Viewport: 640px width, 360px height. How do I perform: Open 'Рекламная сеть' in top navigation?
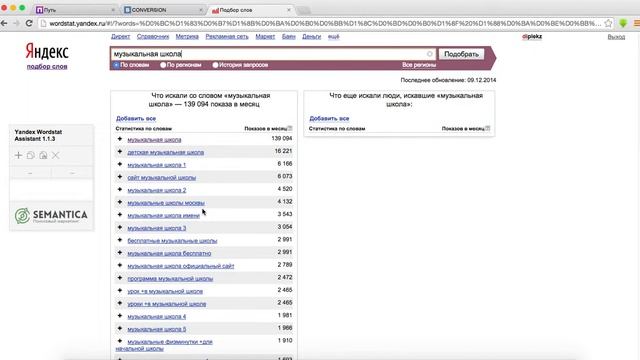pyautogui.click(x=227, y=37)
